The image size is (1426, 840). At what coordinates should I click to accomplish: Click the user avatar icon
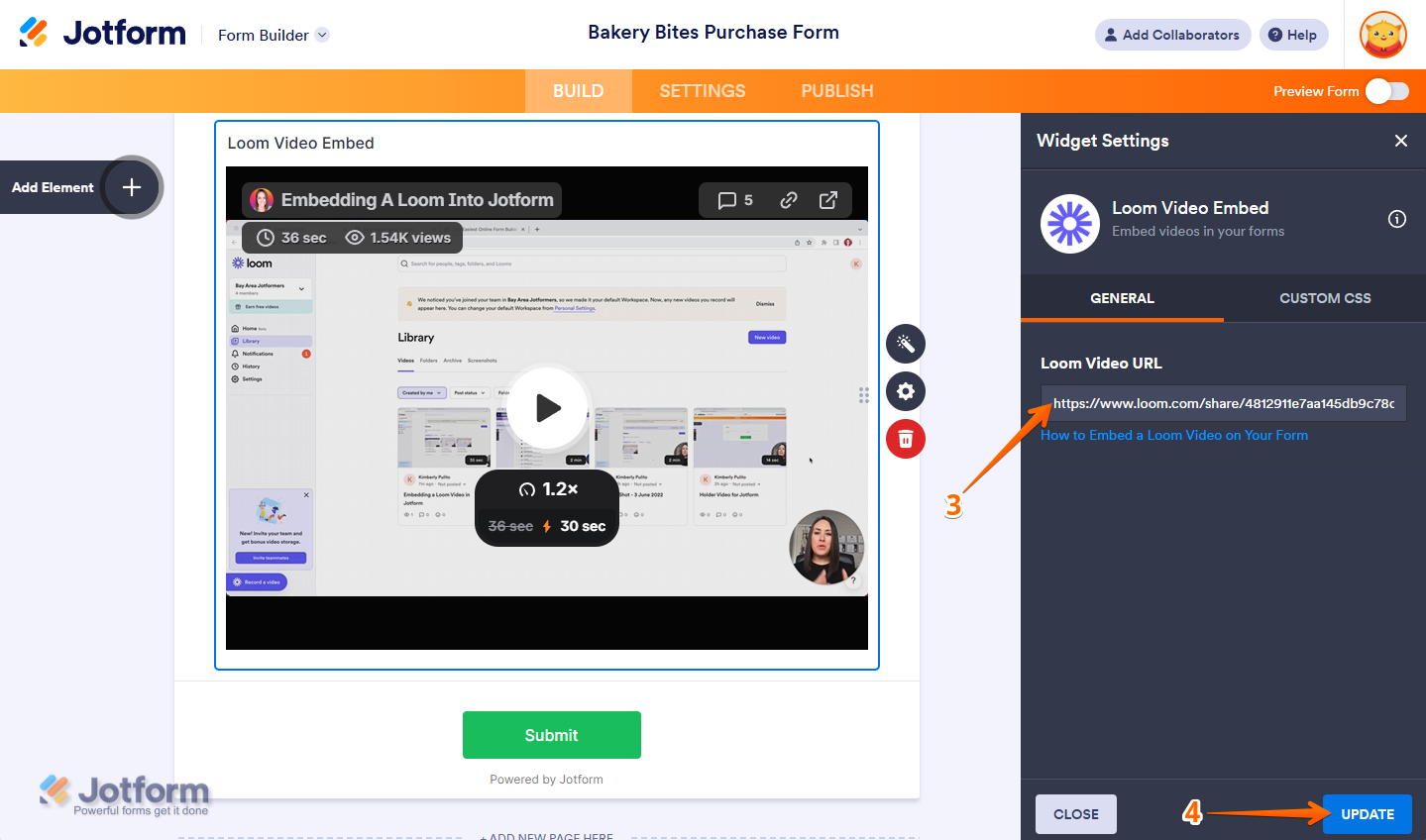pyautogui.click(x=1383, y=35)
